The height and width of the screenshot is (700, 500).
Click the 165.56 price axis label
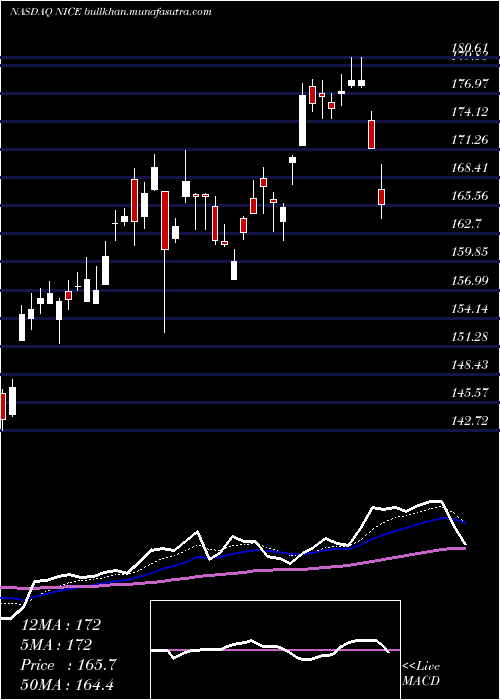[470, 196]
